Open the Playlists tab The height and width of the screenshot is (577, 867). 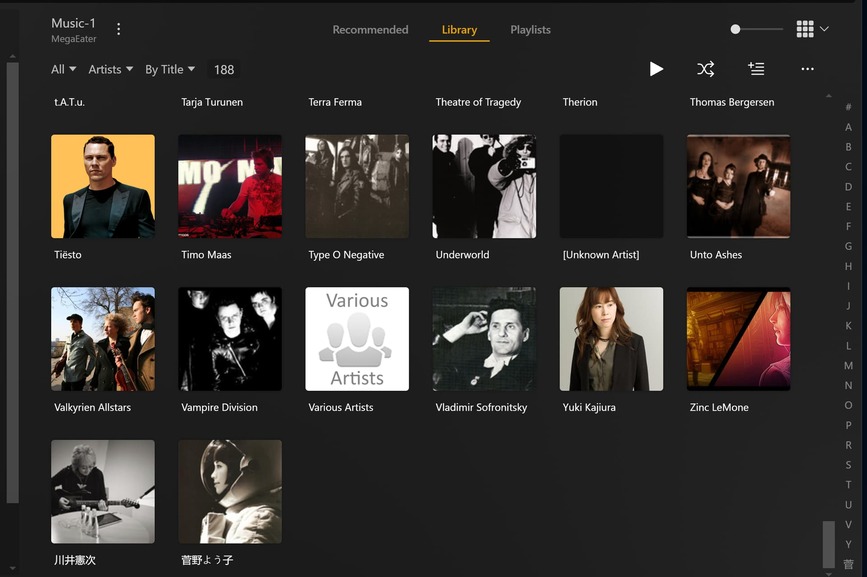pyautogui.click(x=530, y=30)
